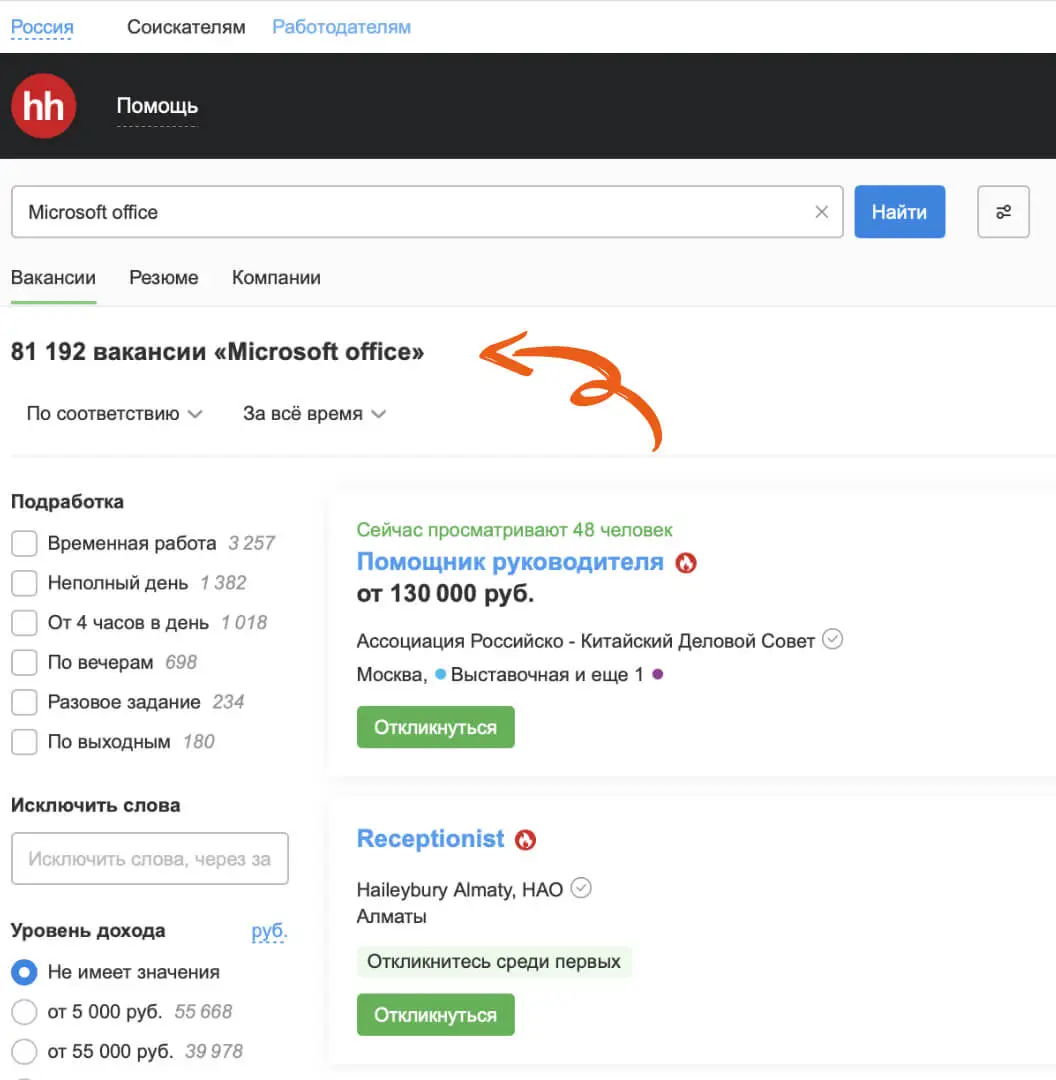Open the Помощник руководителя vacancy link
Screen dimensions: 1056x1080
pyautogui.click(x=510, y=562)
